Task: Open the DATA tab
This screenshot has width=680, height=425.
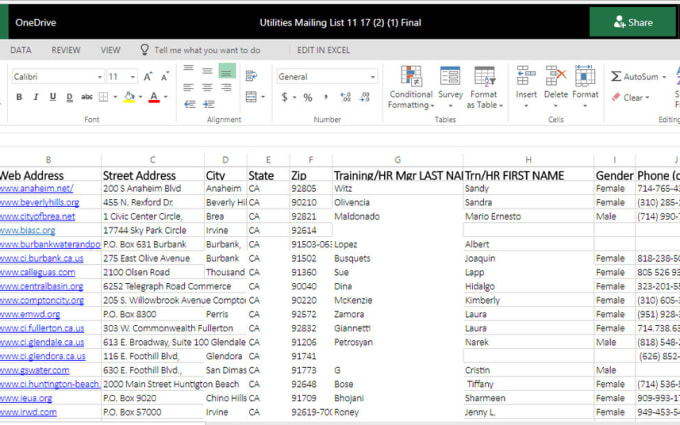Action: coord(21,50)
